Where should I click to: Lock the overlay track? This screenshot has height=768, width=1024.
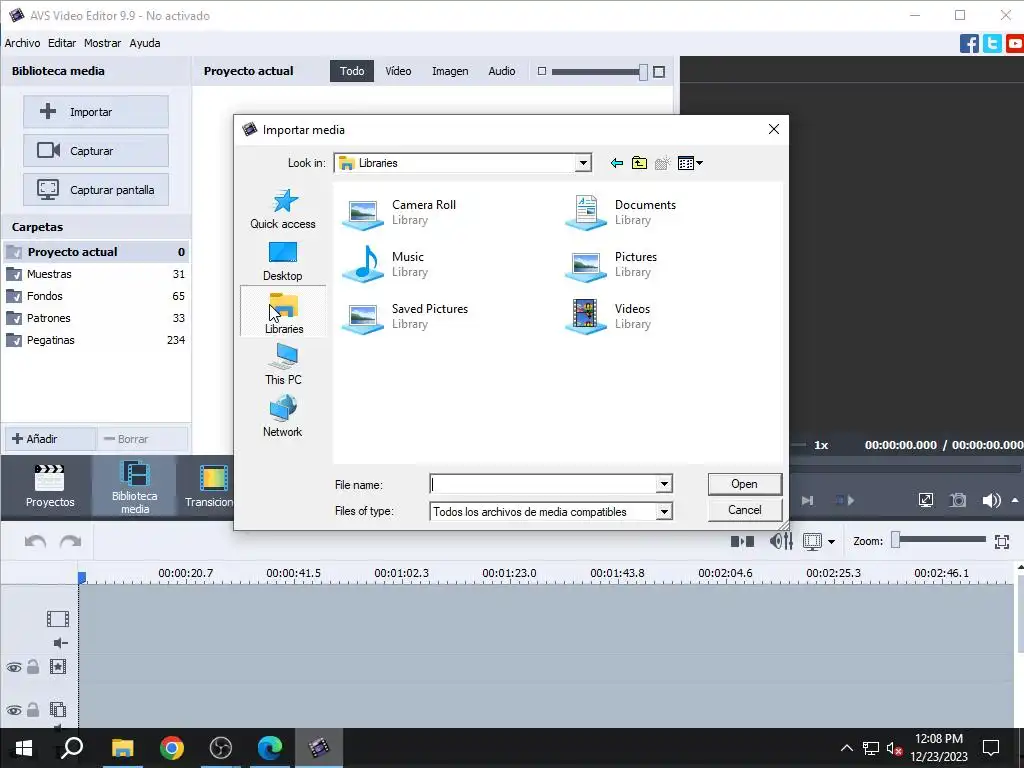pos(33,709)
